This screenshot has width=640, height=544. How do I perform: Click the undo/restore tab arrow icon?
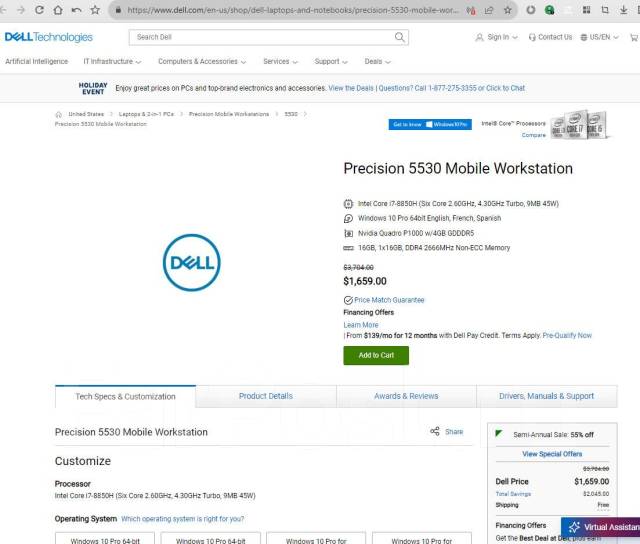(76, 10)
